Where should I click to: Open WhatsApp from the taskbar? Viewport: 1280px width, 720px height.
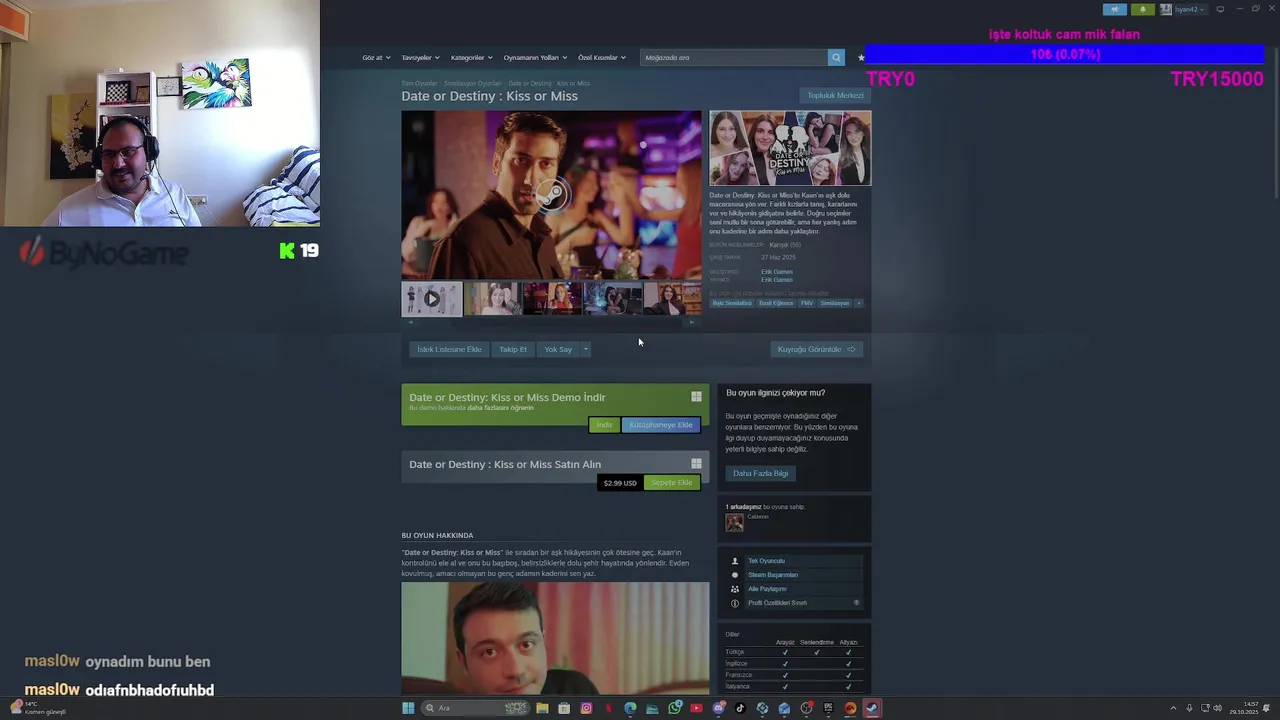coord(675,708)
